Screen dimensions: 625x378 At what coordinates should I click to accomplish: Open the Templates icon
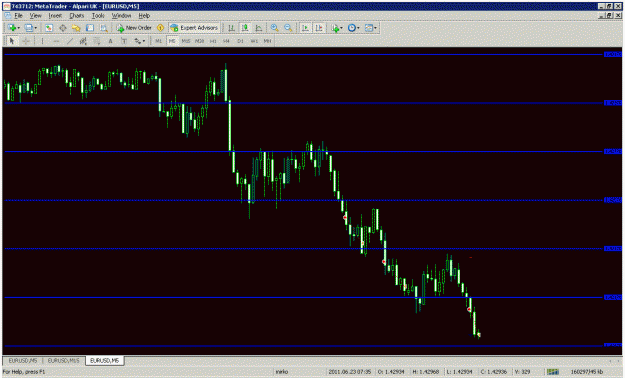(369, 28)
